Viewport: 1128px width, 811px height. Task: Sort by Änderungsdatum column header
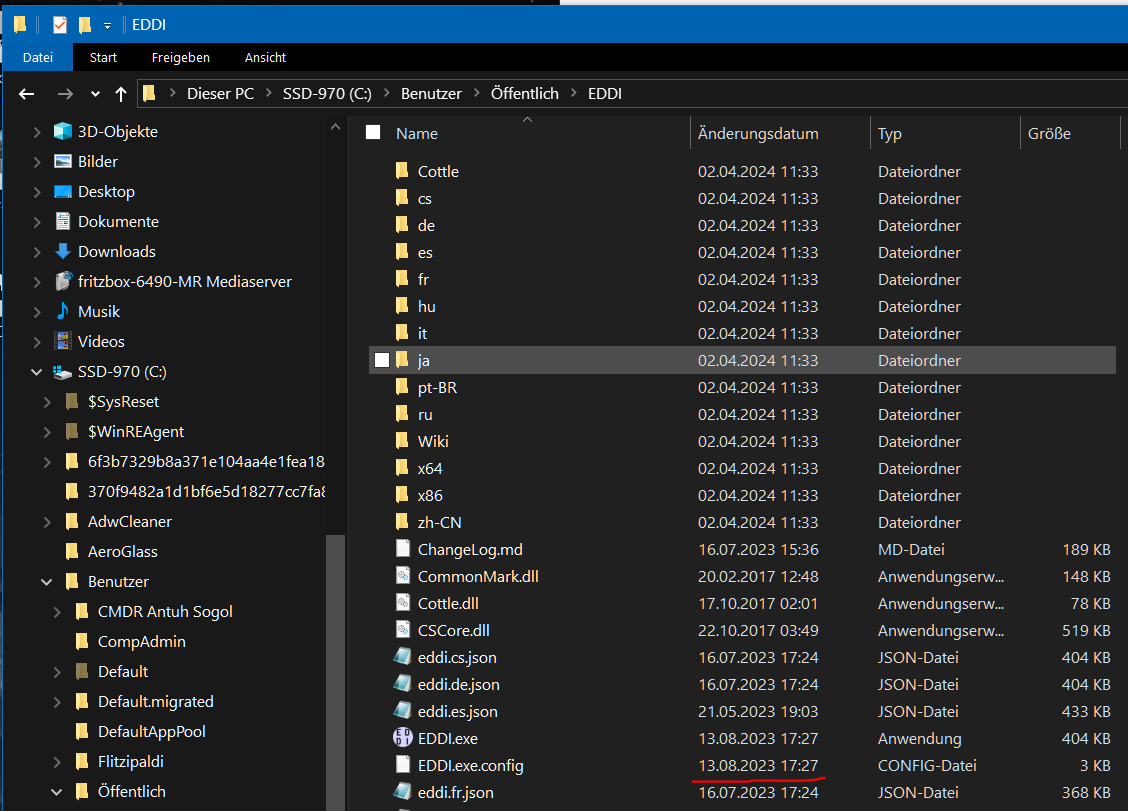(758, 134)
